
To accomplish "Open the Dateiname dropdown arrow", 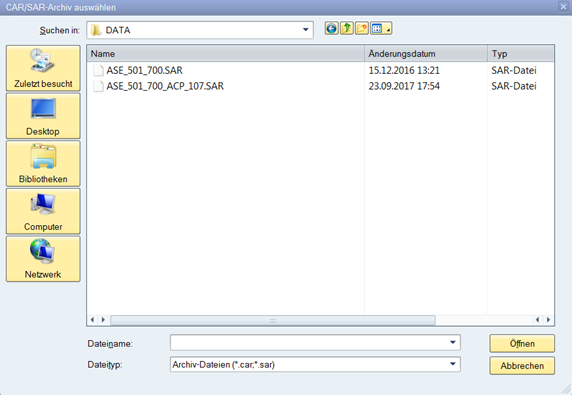I will click(x=453, y=342).
